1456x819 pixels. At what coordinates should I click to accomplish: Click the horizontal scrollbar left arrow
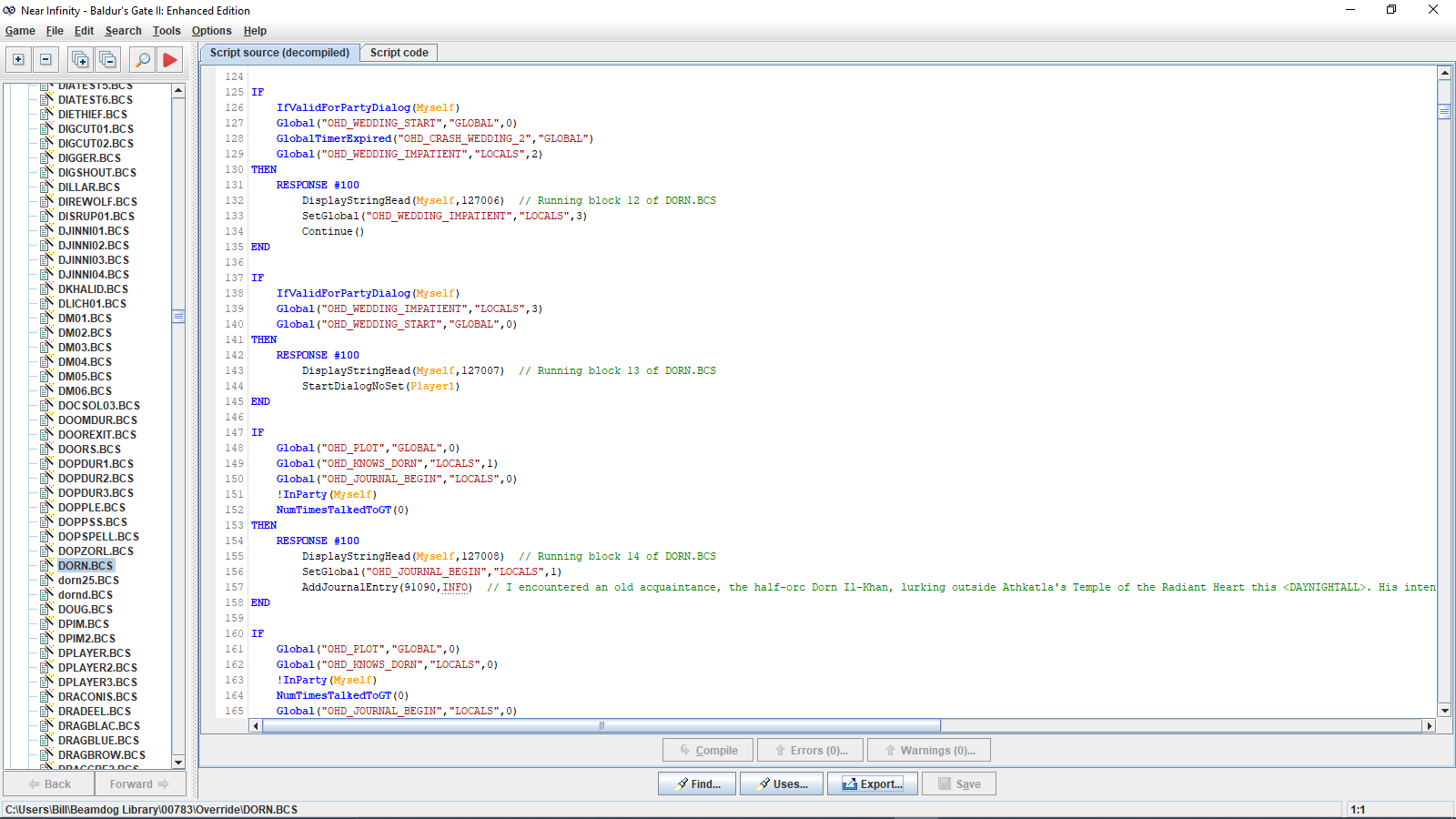coord(256,725)
